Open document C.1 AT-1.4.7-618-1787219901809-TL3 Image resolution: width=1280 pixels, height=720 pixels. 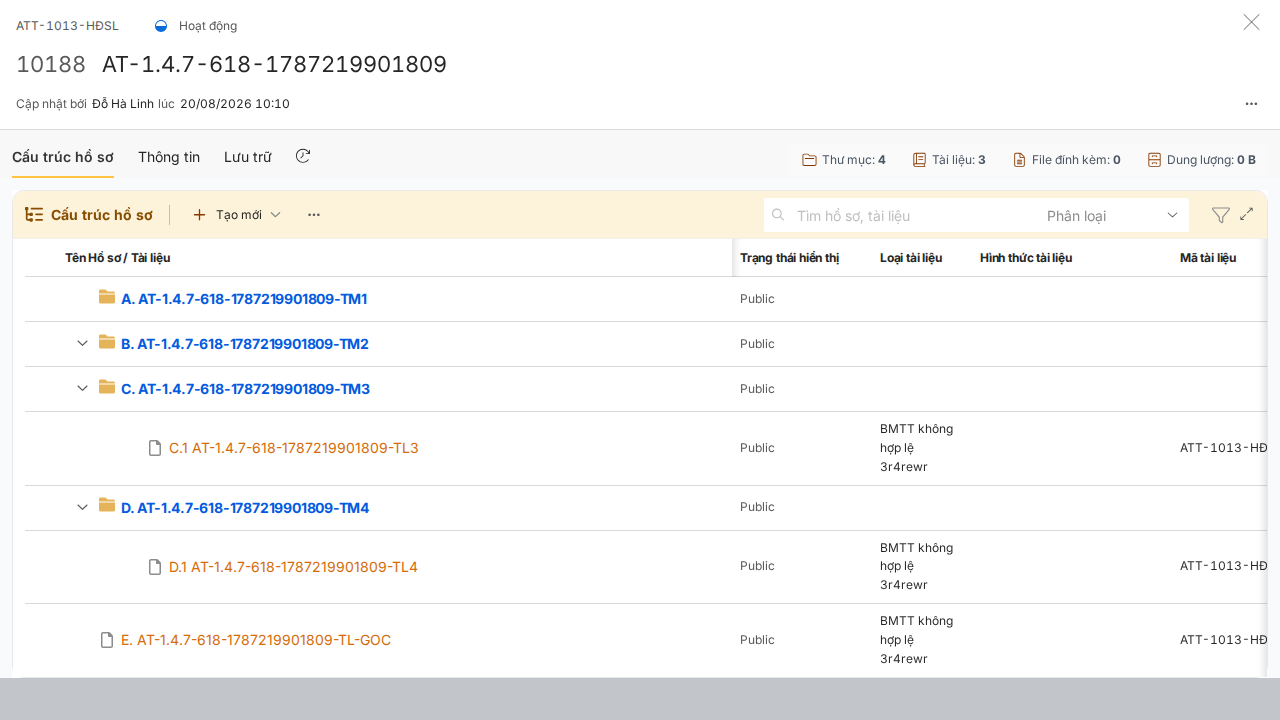[x=294, y=448]
